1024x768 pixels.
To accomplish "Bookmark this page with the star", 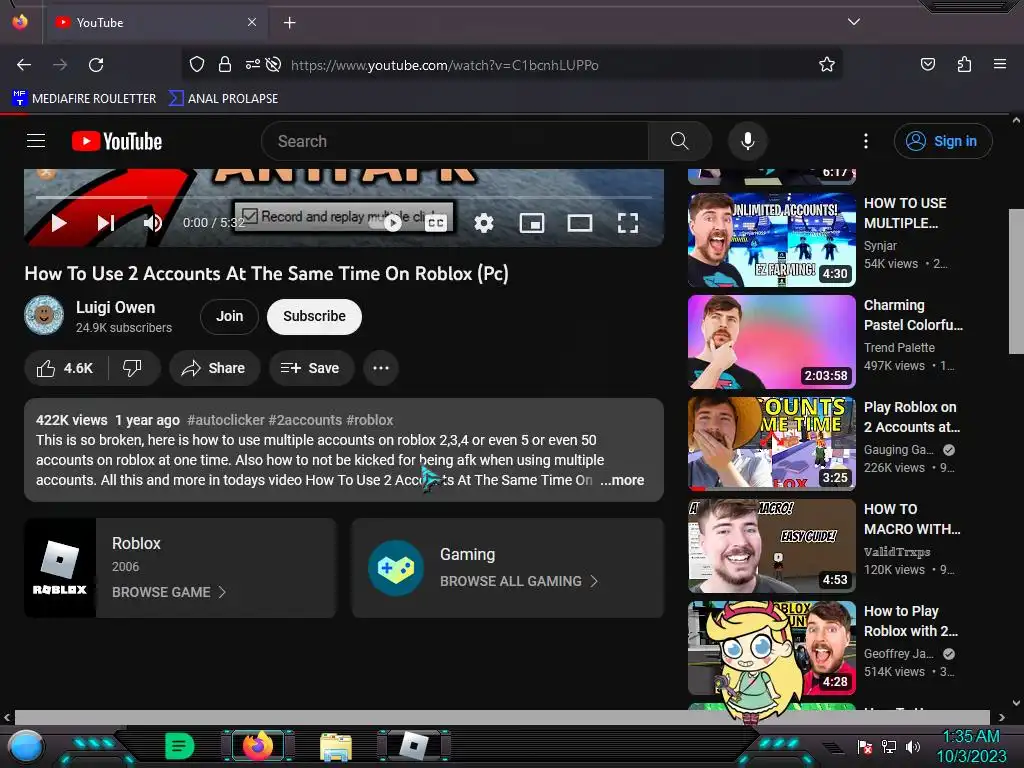I will click(827, 64).
